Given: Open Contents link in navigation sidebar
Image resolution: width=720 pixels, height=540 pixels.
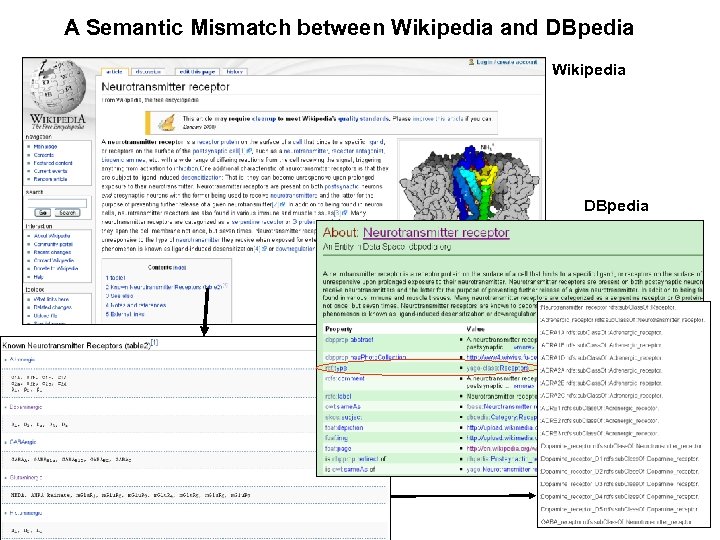Looking at the screenshot, I should (x=44, y=155).
